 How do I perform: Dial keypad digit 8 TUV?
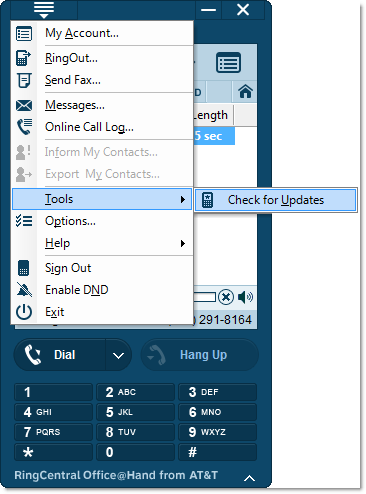(x=135, y=432)
